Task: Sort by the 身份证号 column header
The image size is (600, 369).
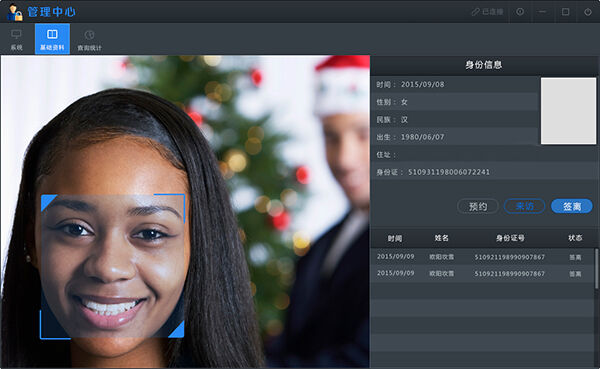Action: point(510,238)
